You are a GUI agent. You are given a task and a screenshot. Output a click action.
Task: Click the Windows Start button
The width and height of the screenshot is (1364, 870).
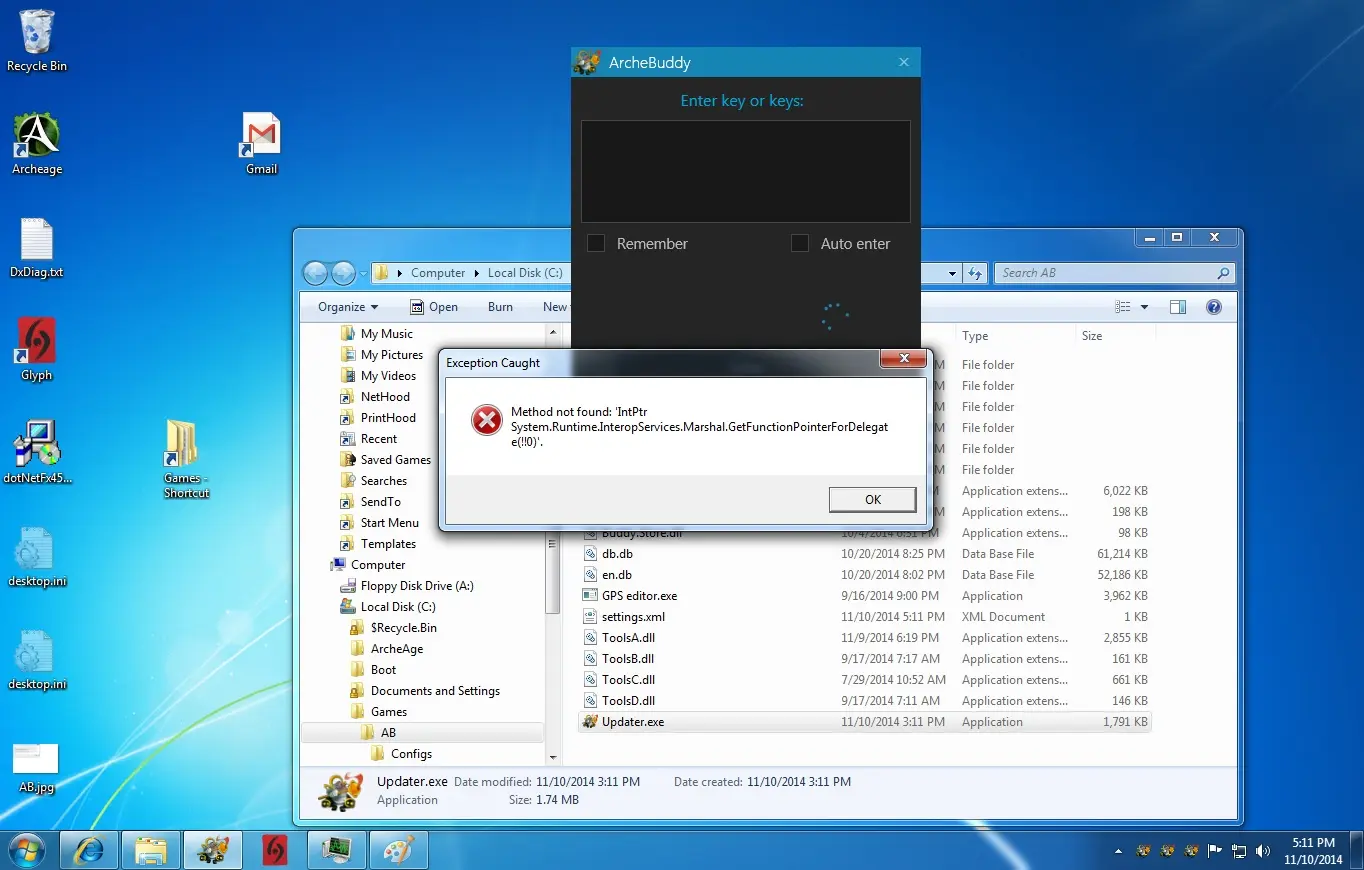pyautogui.click(x=27, y=850)
